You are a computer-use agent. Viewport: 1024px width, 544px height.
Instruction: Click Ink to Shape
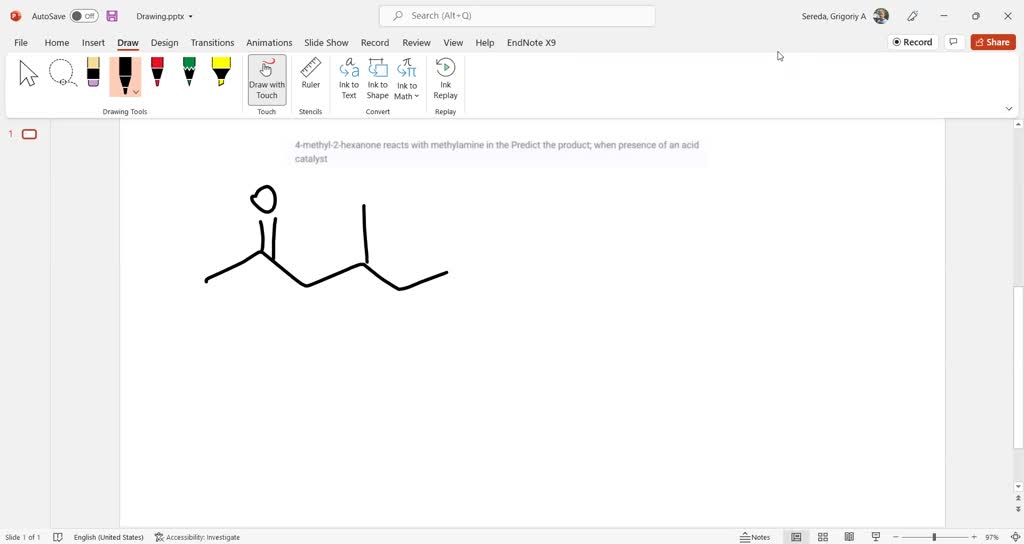tap(377, 79)
